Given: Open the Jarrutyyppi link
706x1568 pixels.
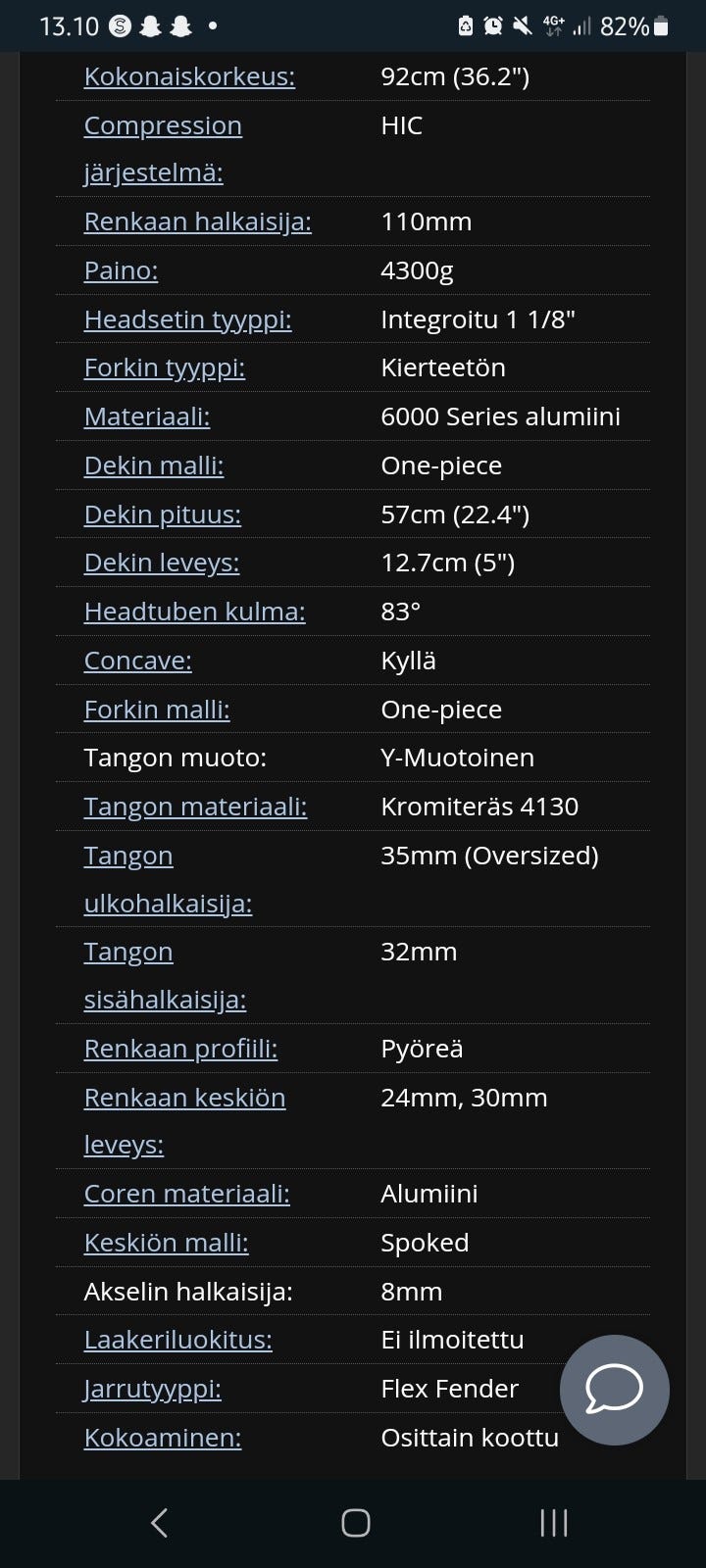Looking at the screenshot, I should coord(152,1389).
